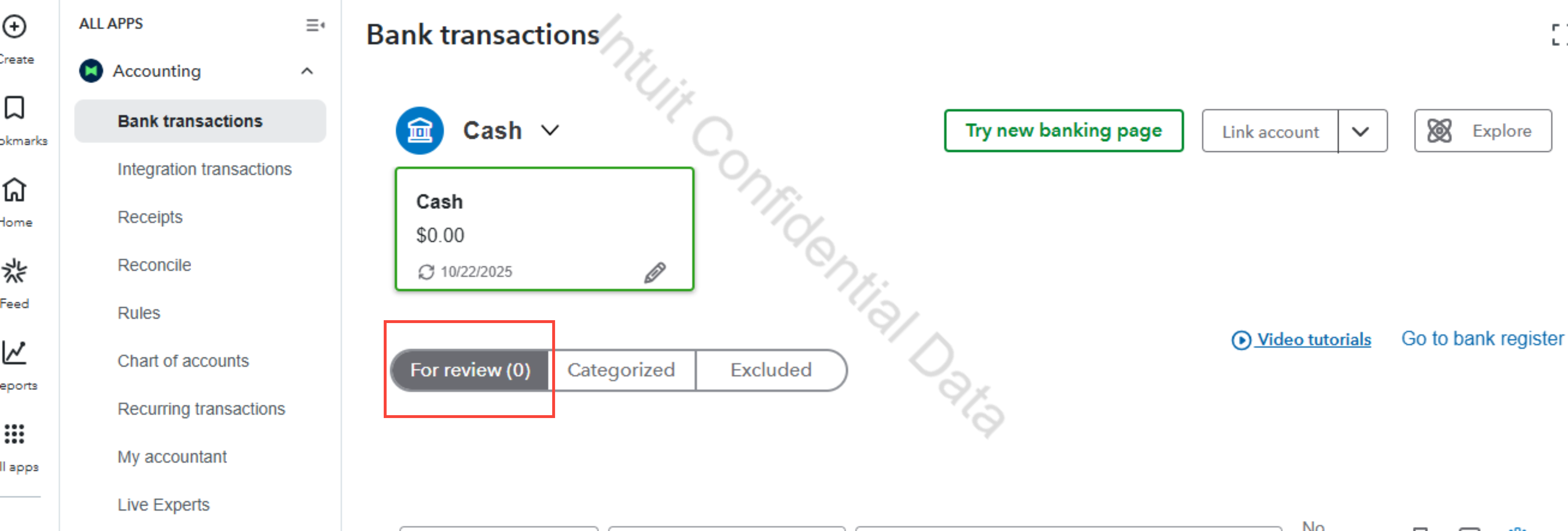Go to Home via house icon
Viewport: 1568px width, 531px height.
(x=14, y=190)
